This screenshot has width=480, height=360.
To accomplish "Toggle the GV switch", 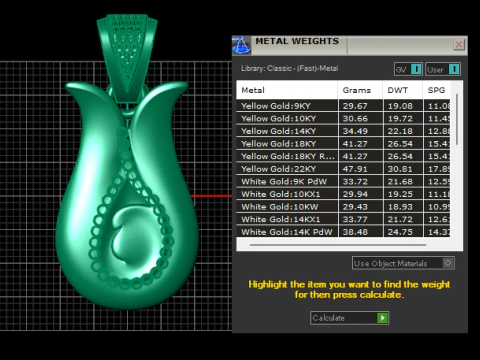I will 408,69.
